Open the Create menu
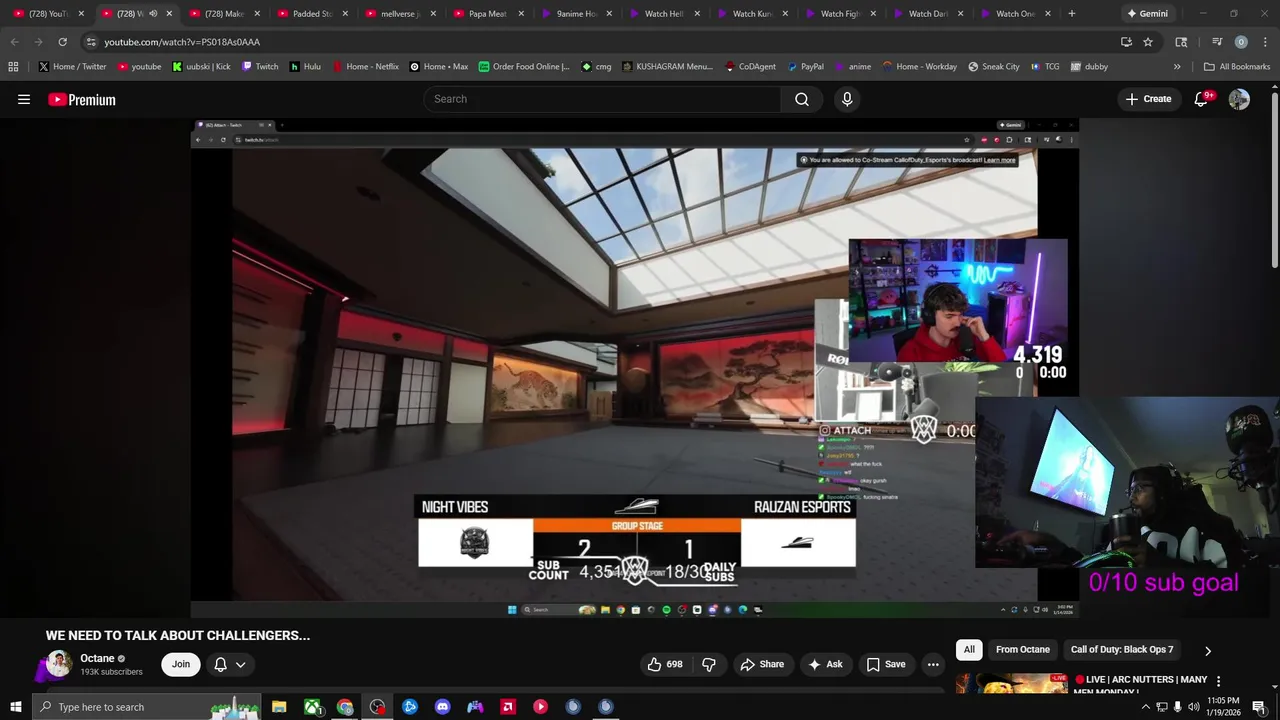1280x720 pixels. tap(1148, 99)
